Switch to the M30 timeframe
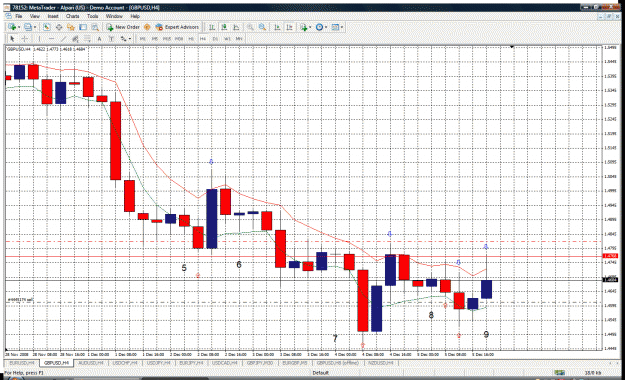Screen dimensions: 625x380 click(179, 39)
